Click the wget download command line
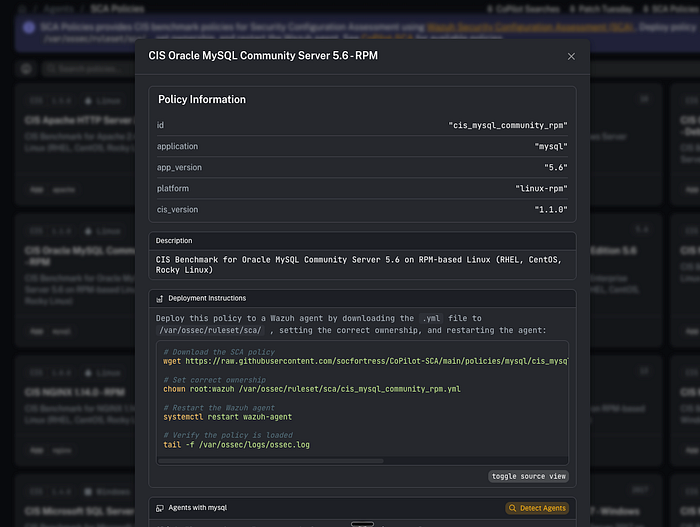 [x=366, y=361]
